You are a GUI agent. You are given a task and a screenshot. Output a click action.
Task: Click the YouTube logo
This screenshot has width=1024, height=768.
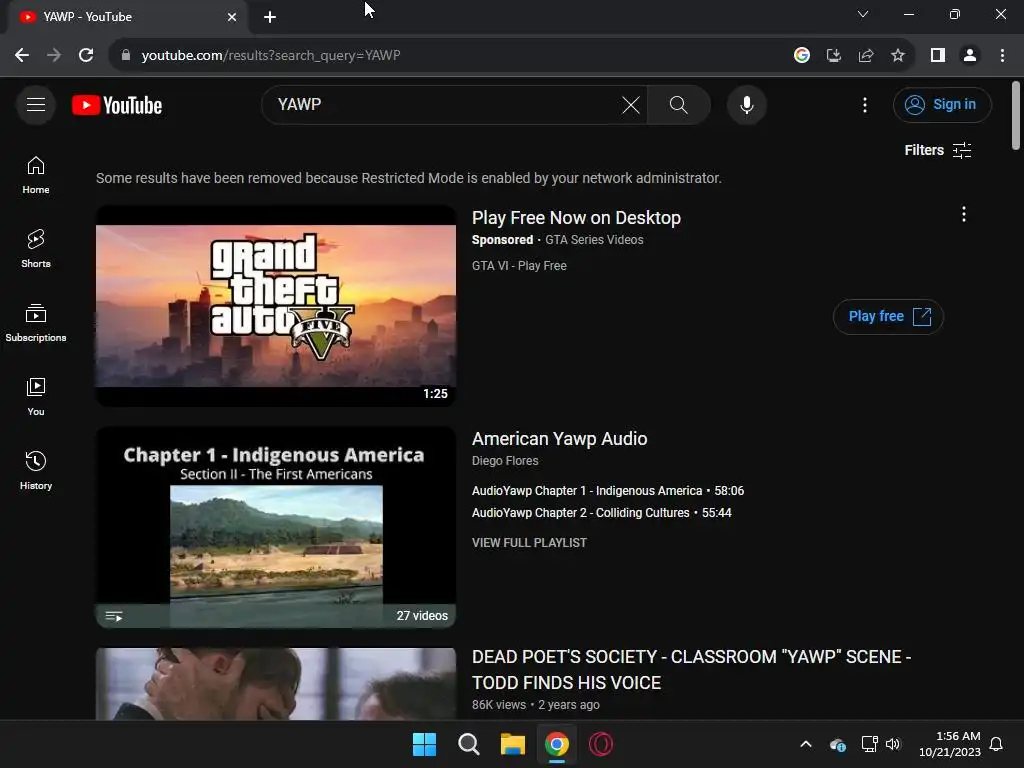click(117, 105)
